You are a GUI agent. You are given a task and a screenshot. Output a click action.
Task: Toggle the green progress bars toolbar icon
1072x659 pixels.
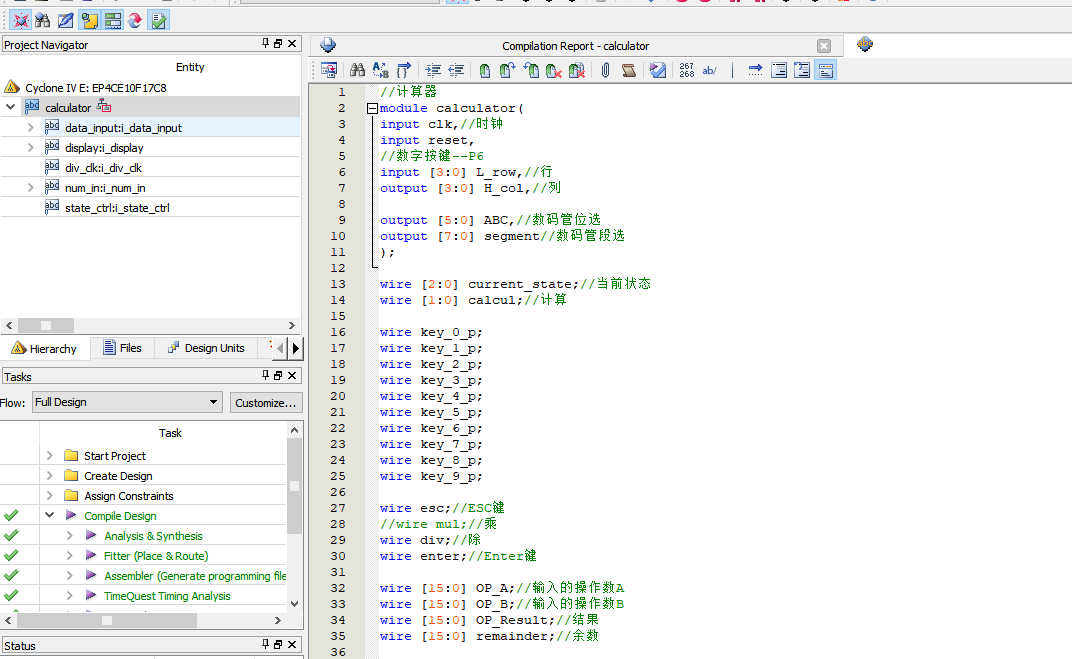(x=113, y=21)
